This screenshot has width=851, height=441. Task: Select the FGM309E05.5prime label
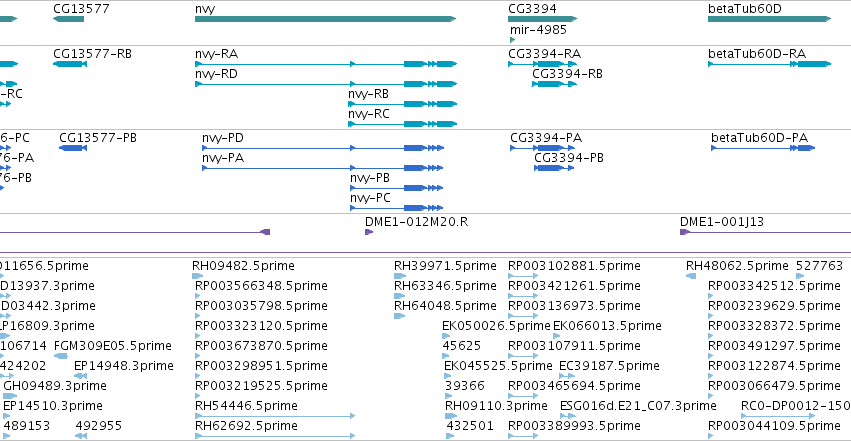[113, 346]
